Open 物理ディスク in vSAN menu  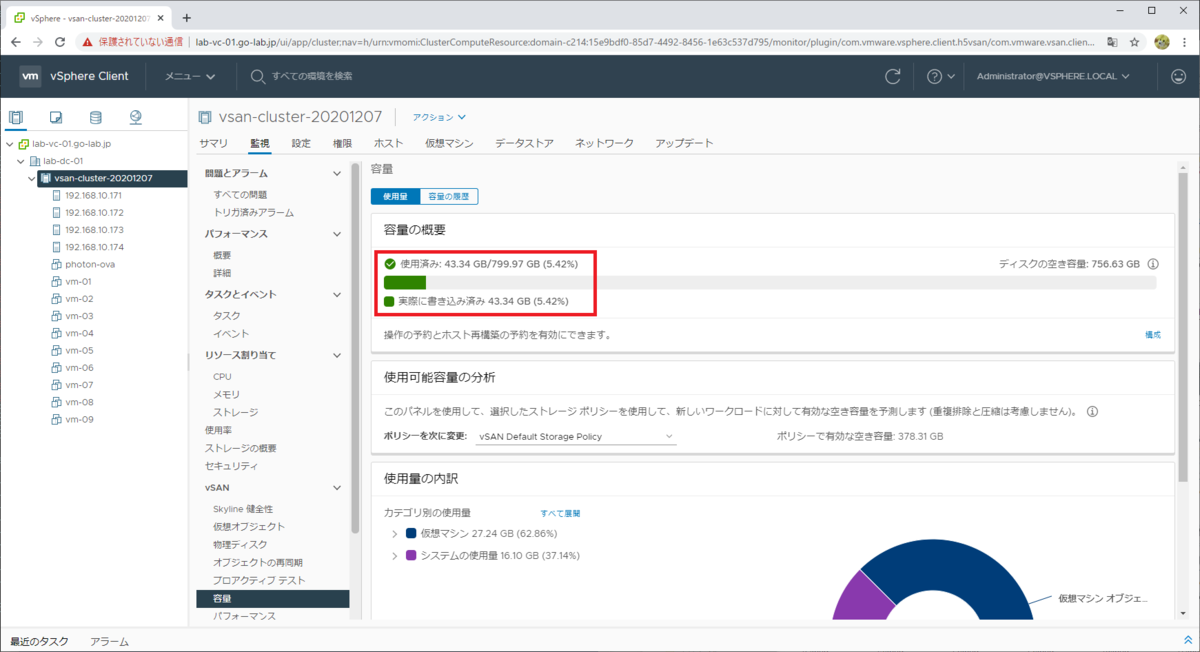[x=240, y=545]
